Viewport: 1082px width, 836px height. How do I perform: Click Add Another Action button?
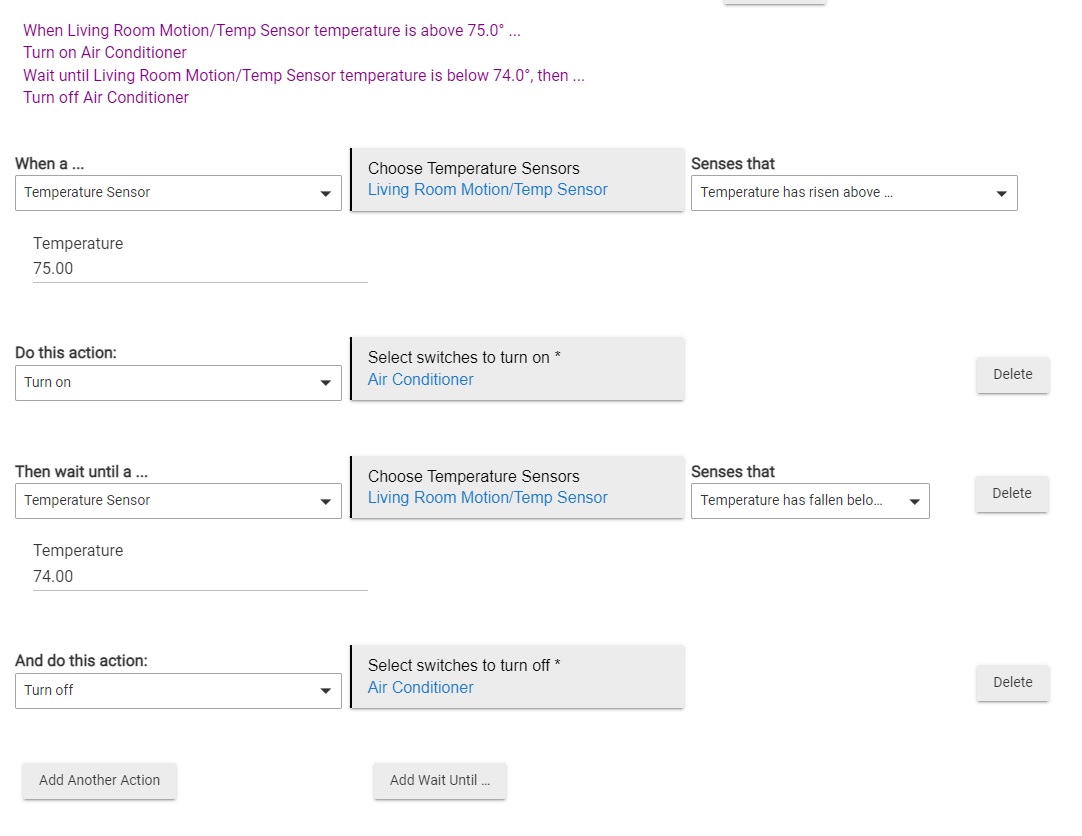pyautogui.click(x=99, y=780)
